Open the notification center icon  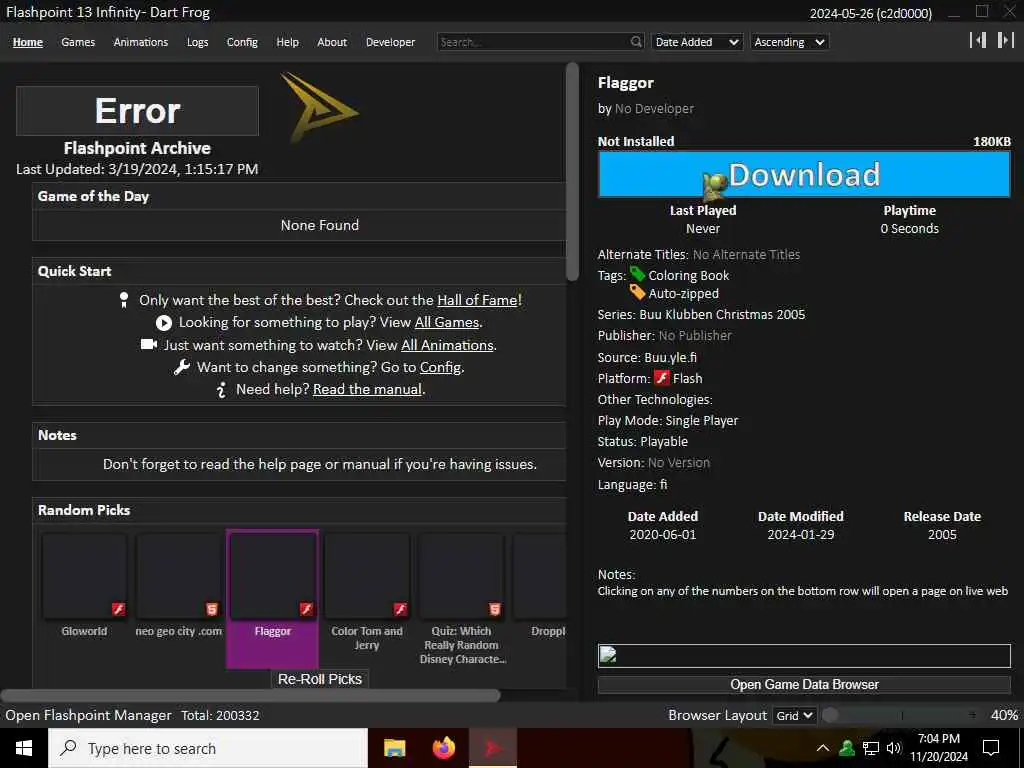991,748
